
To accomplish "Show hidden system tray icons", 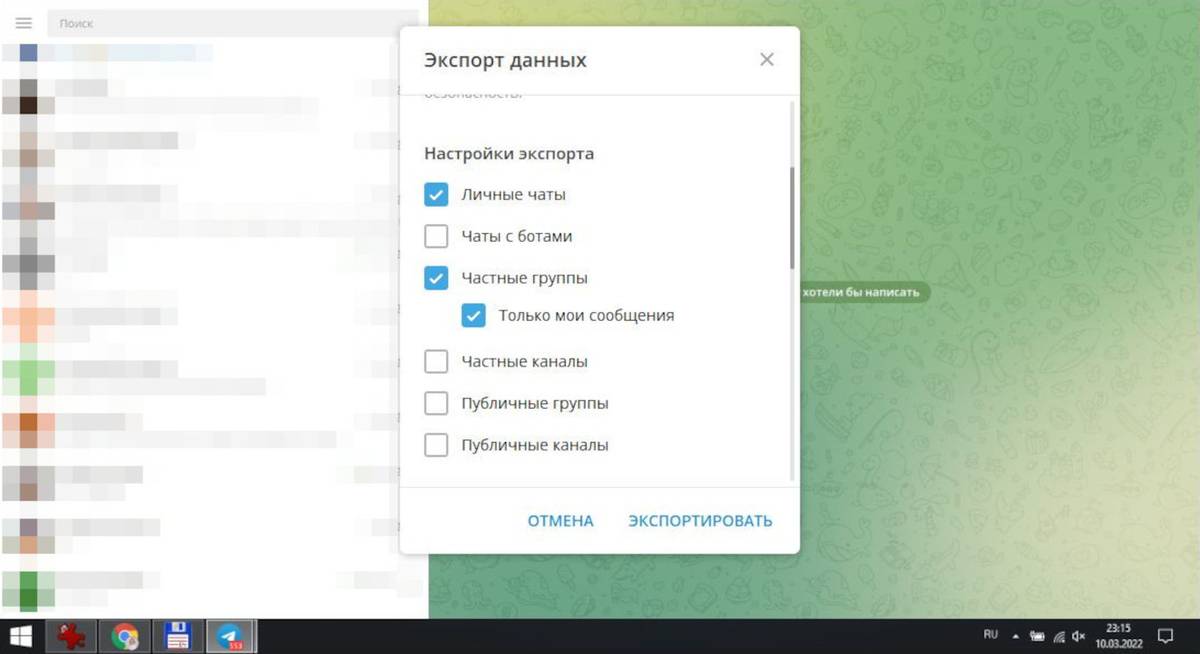I will 1016,636.
